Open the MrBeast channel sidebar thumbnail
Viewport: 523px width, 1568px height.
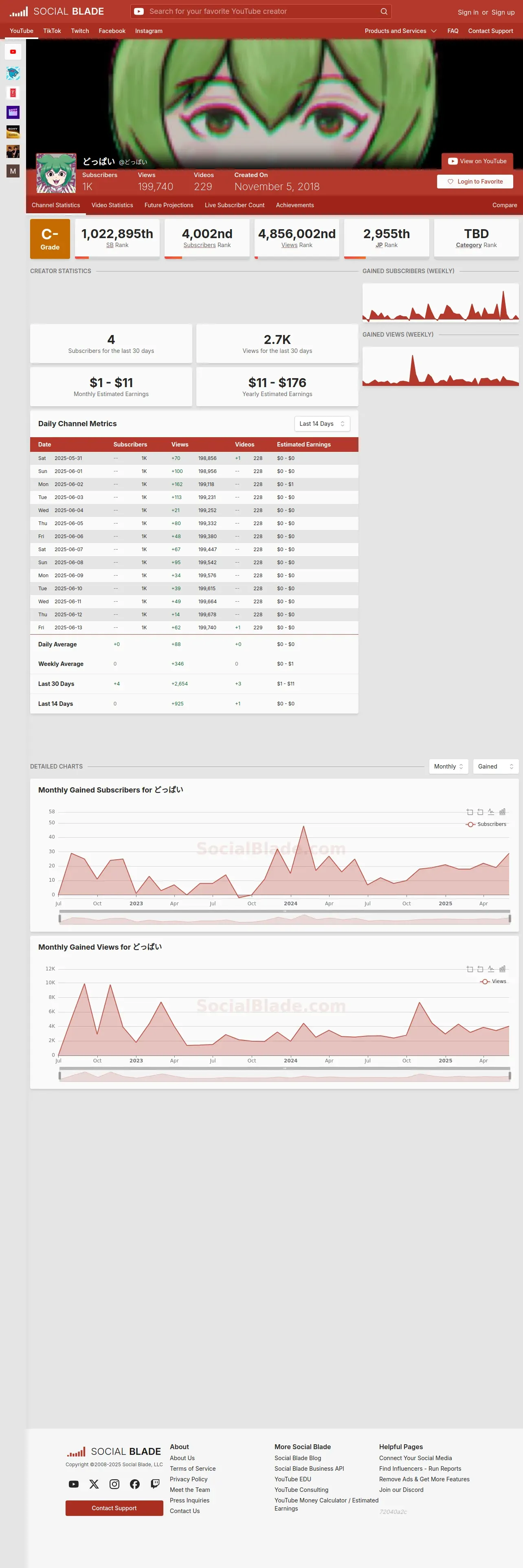13,73
